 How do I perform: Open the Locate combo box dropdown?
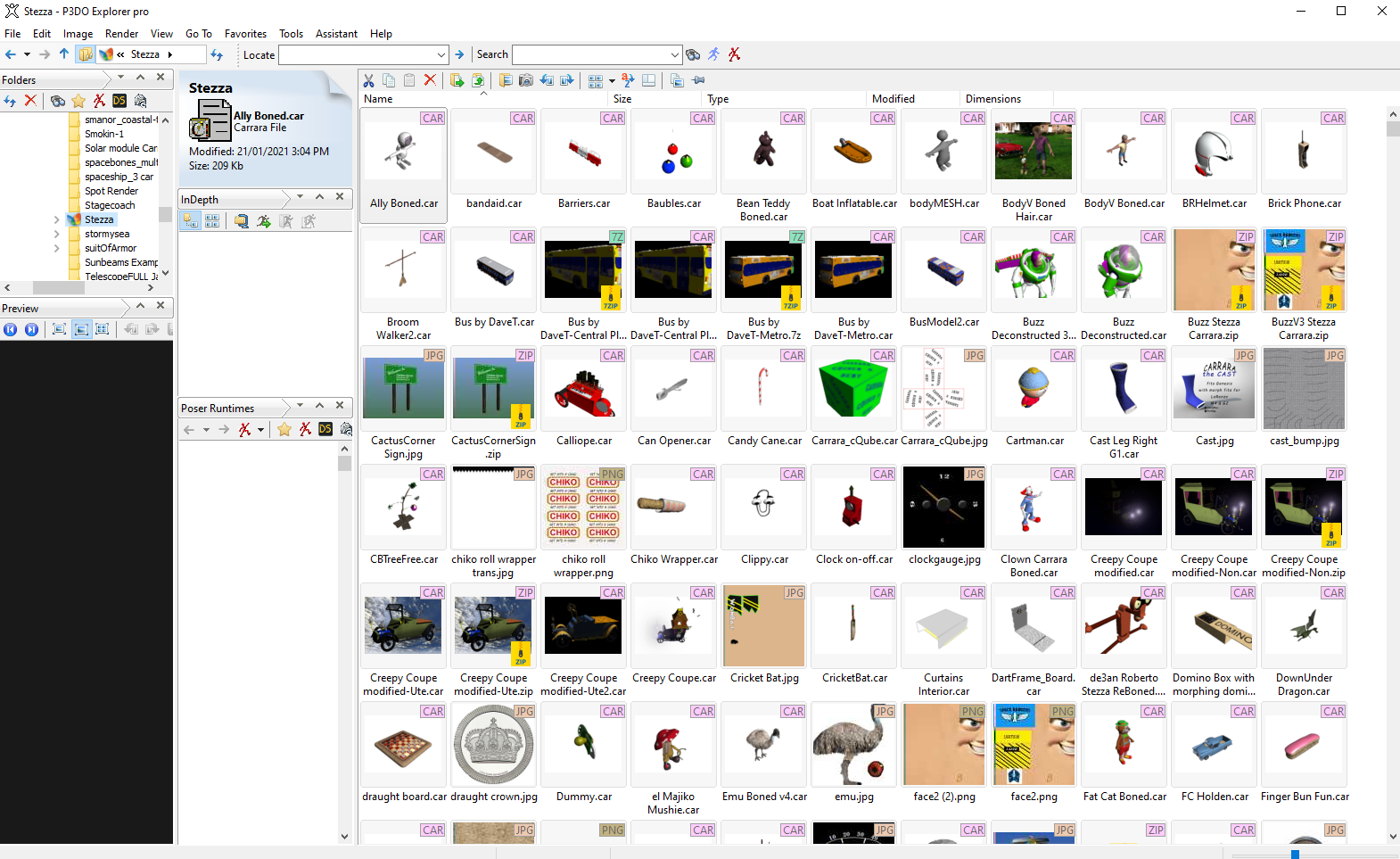click(x=441, y=54)
